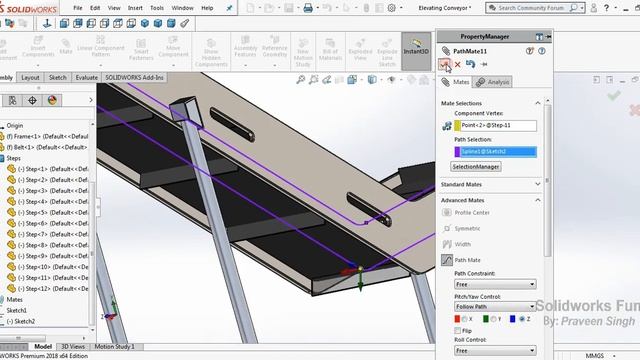This screenshot has height=360, width=640.
Task: Choose the Symmetric mate icon
Action: click(447, 228)
